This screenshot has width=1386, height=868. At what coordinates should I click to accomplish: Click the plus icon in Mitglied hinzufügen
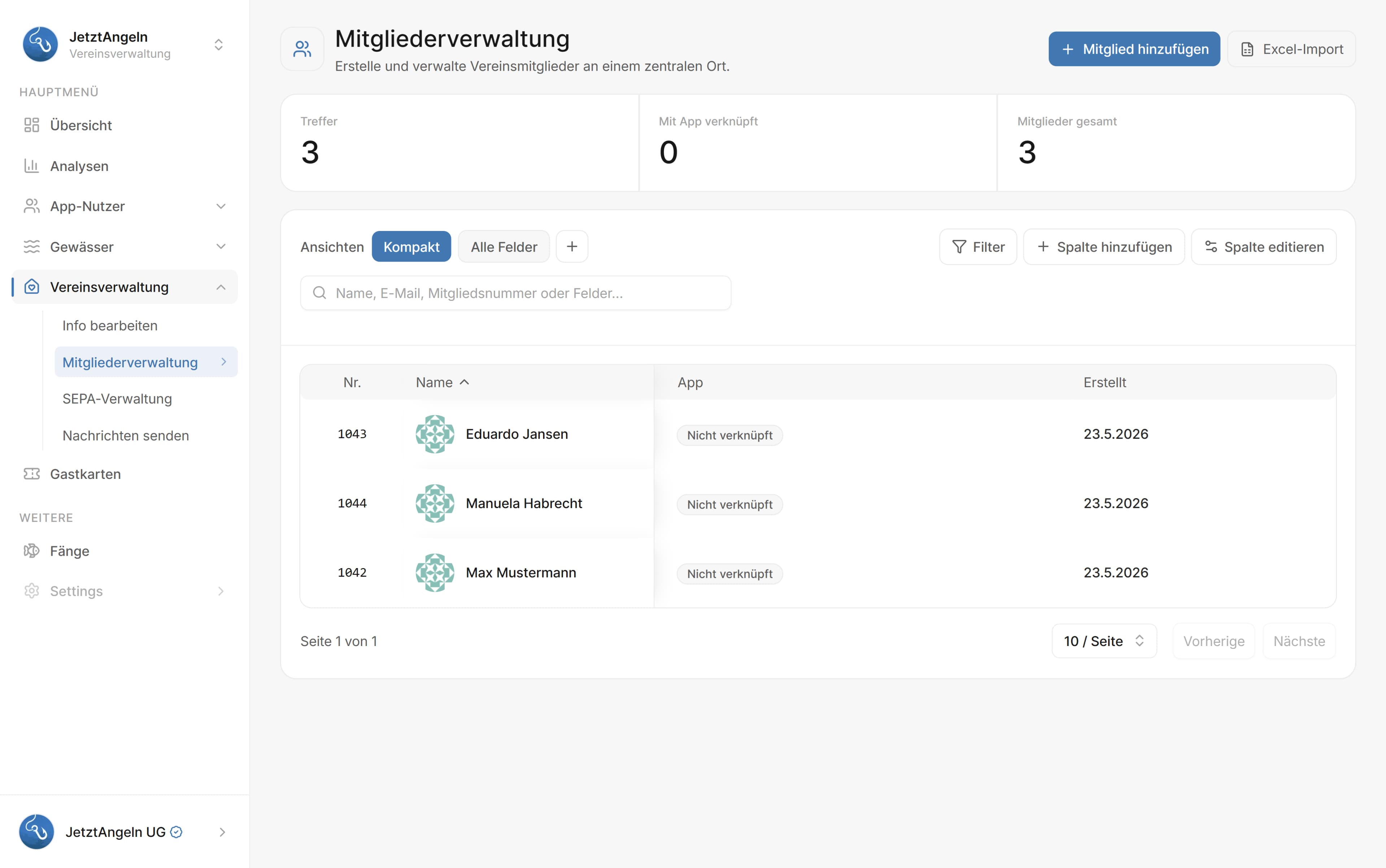1068,49
